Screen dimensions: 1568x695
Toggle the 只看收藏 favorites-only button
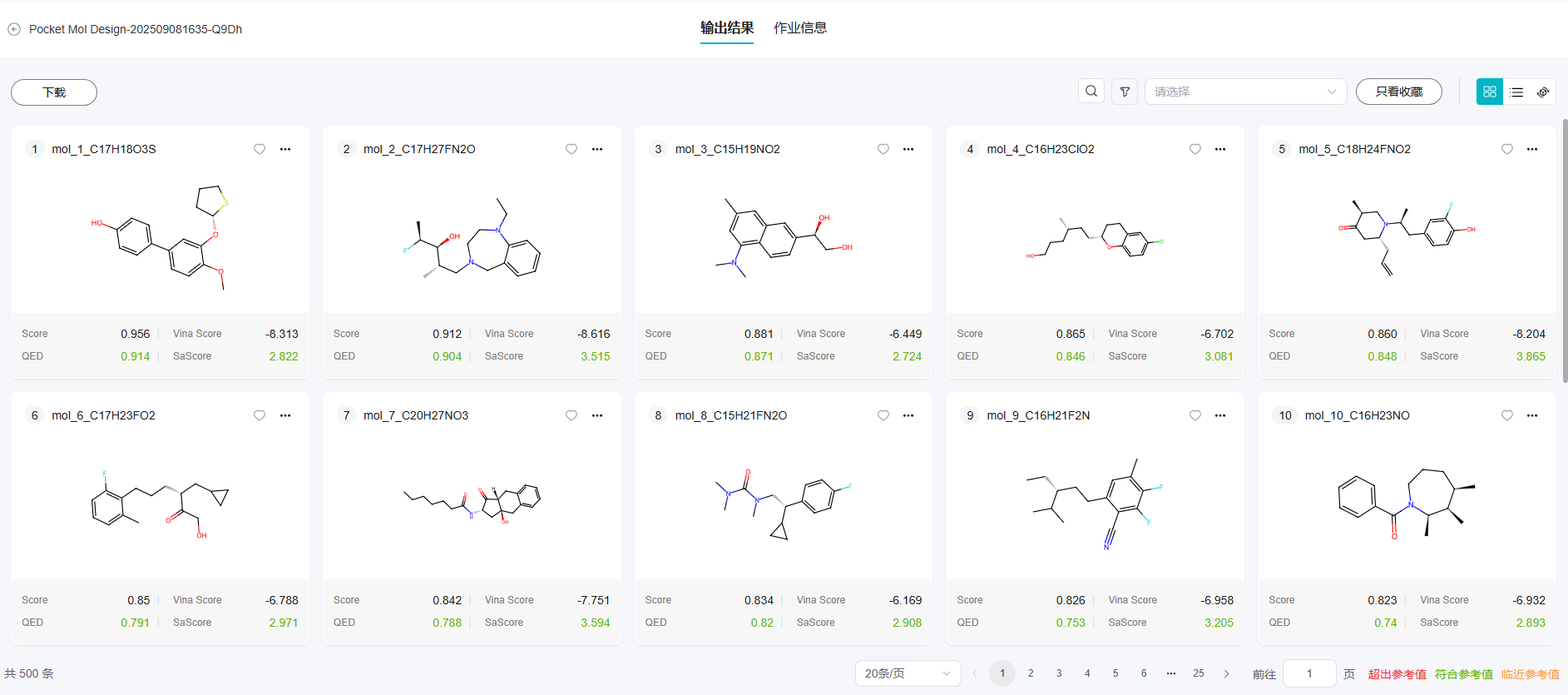[1399, 92]
